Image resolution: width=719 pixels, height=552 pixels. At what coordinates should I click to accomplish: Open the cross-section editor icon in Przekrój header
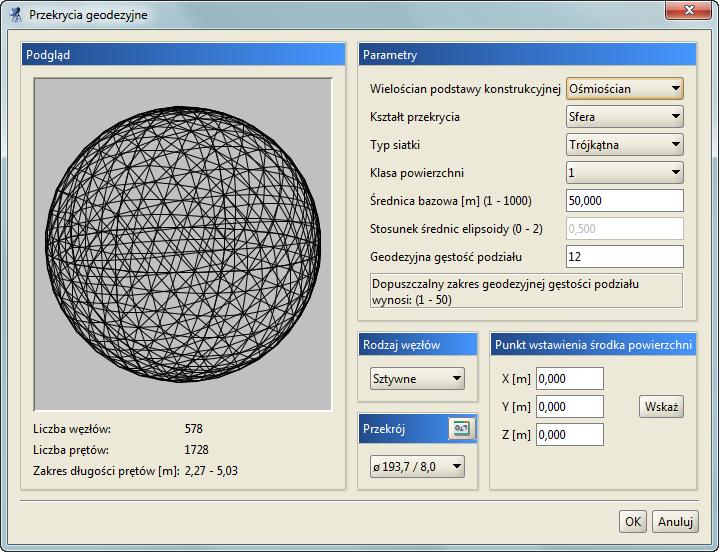pyautogui.click(x=461, y=429)
